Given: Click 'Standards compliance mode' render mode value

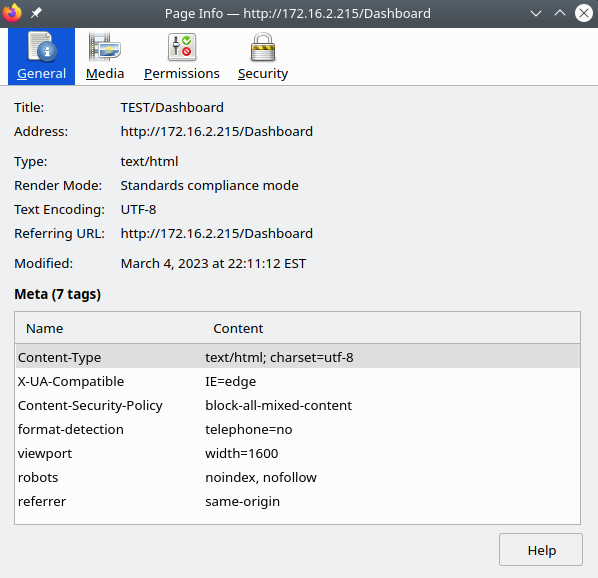Looking at the screenshot, I should click(x=209, y=186).
